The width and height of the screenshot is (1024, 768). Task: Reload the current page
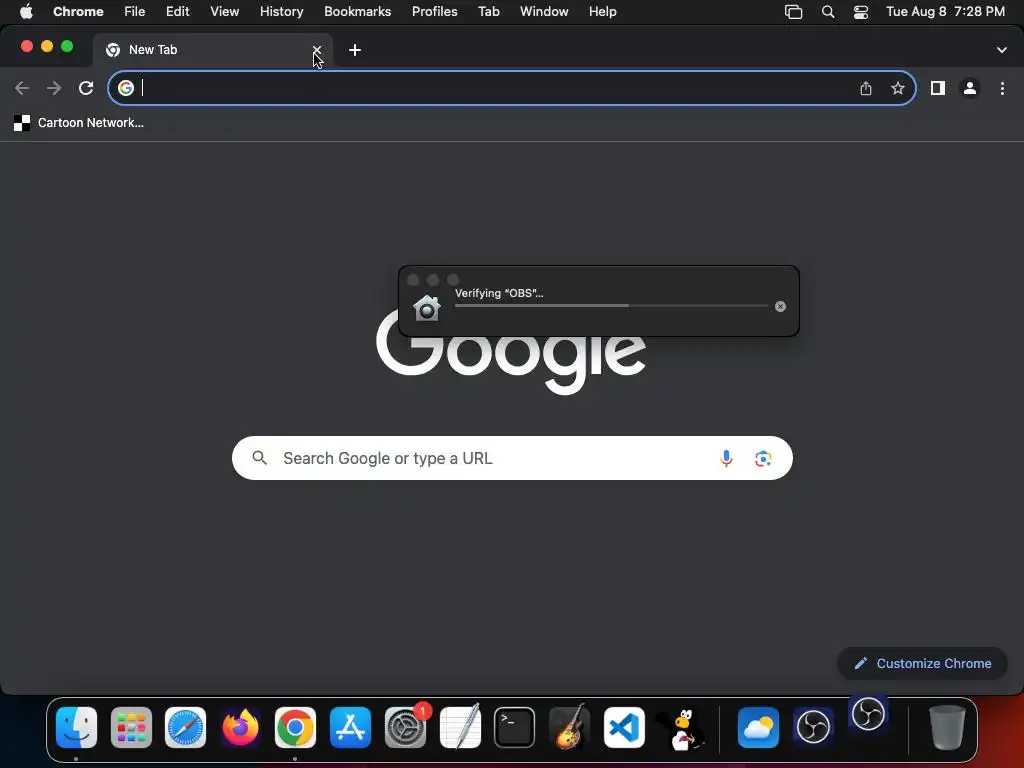(86, 88)
